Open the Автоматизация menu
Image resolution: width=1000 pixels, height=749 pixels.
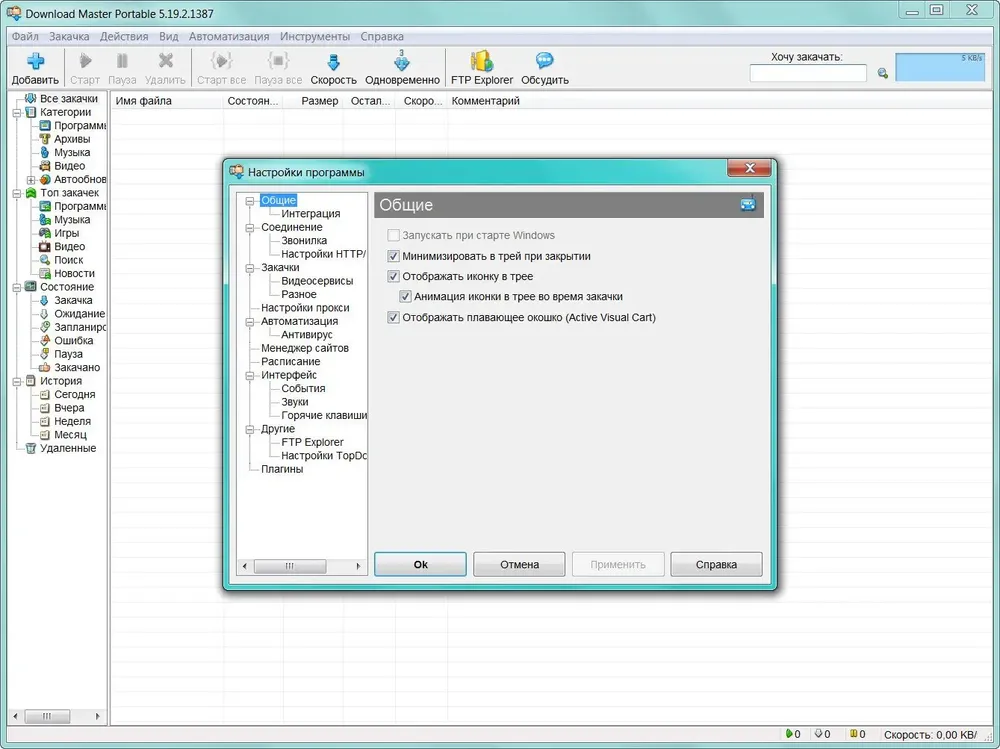click(229, 36)
